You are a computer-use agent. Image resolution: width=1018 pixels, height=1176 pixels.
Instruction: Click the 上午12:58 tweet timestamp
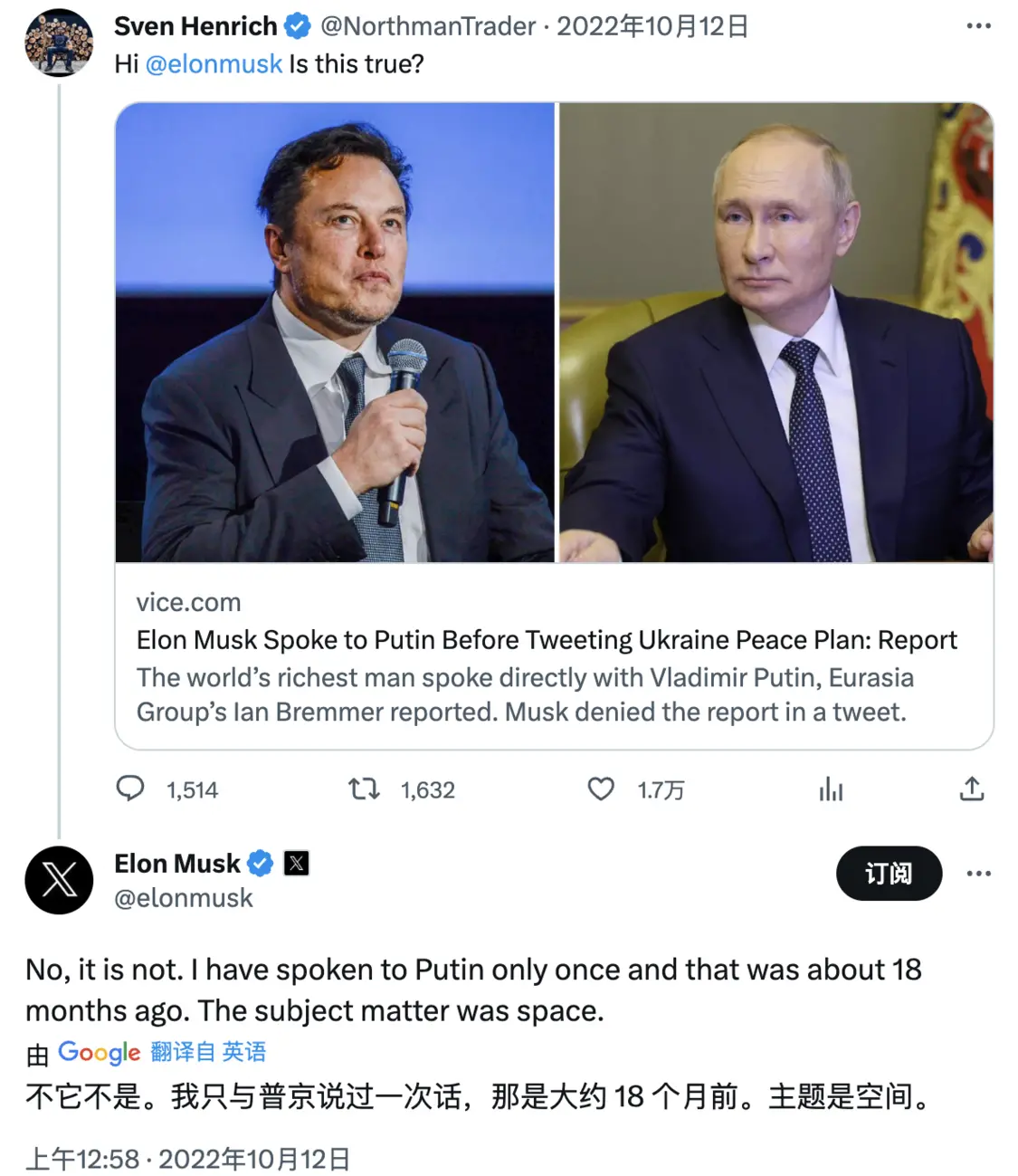82,1159
